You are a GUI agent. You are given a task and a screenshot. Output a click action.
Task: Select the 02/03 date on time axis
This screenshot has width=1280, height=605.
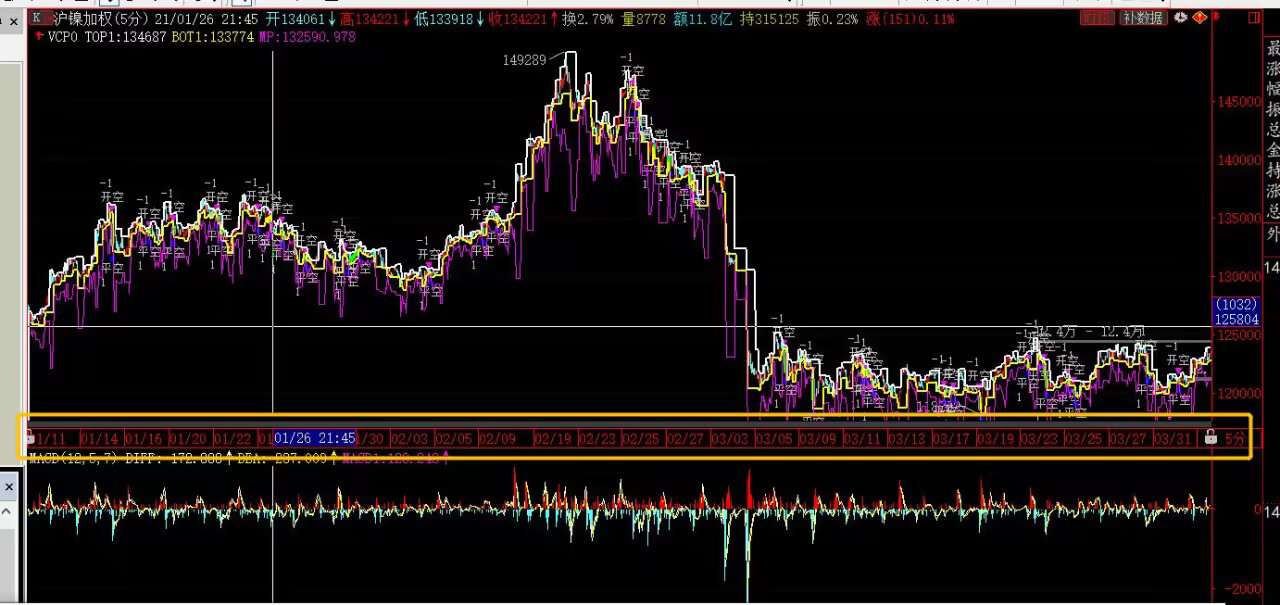410,438
